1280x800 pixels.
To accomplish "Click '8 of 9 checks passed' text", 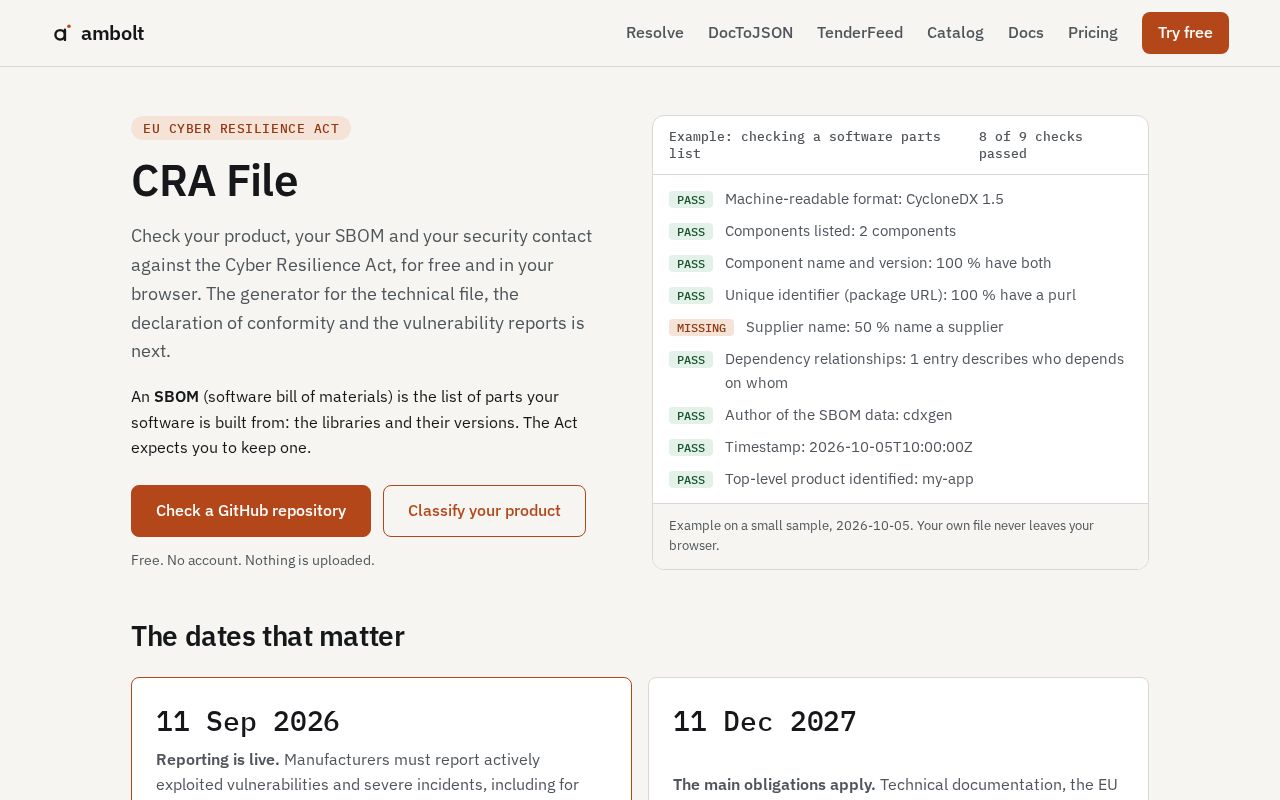I will click(1031, 145).
